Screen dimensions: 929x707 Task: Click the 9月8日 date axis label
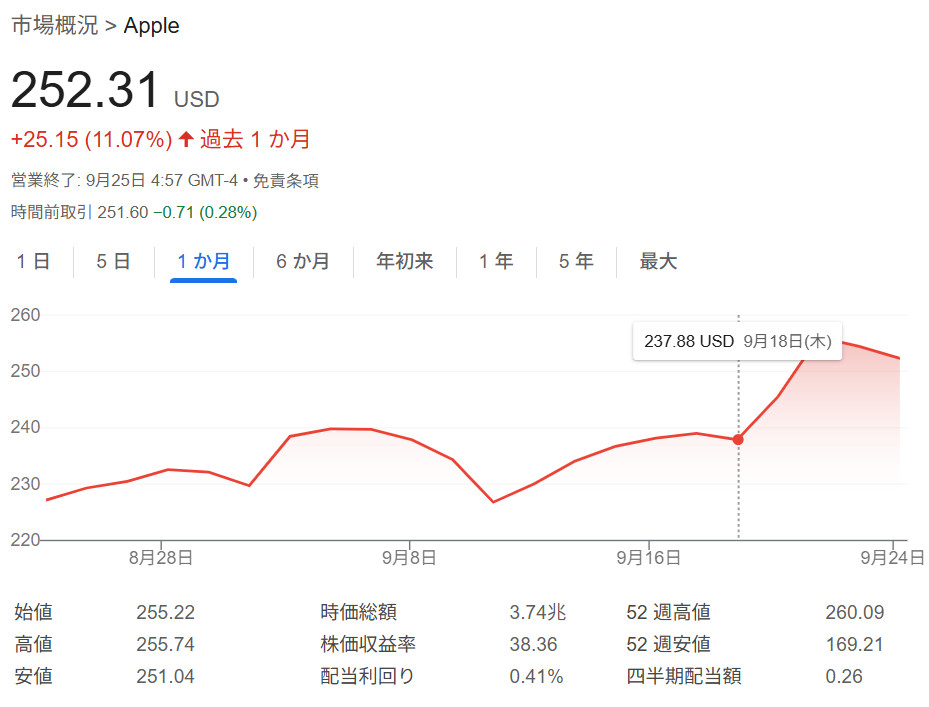(411, 557)
